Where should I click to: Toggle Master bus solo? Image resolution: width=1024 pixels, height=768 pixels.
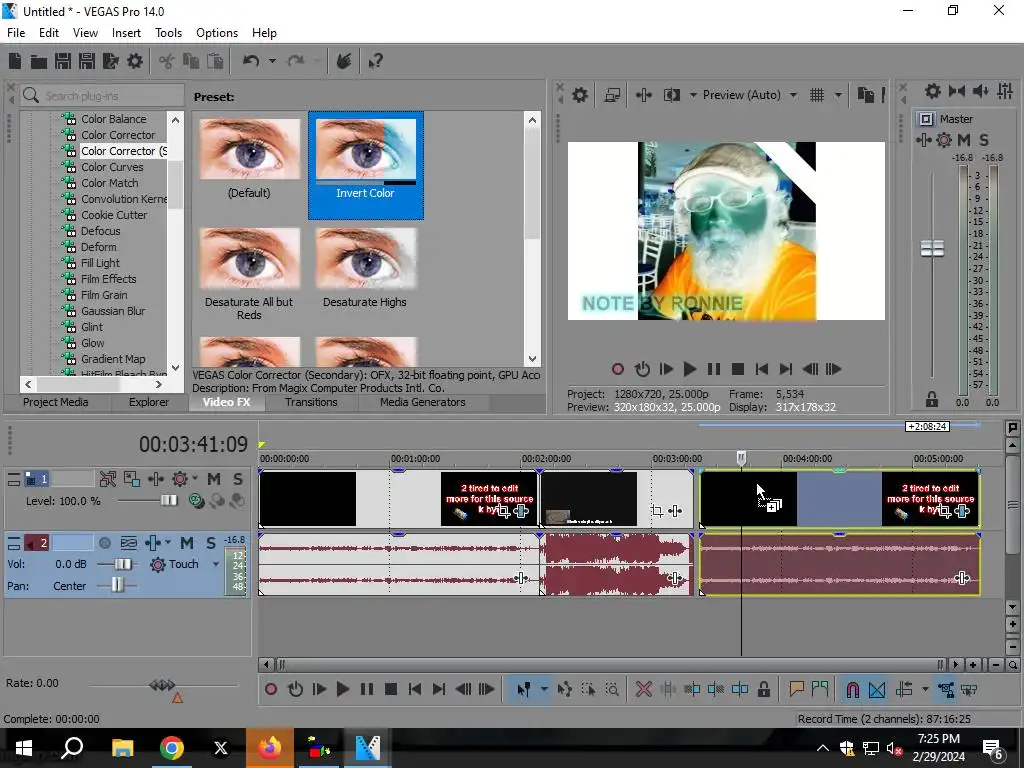coord(984,140)
